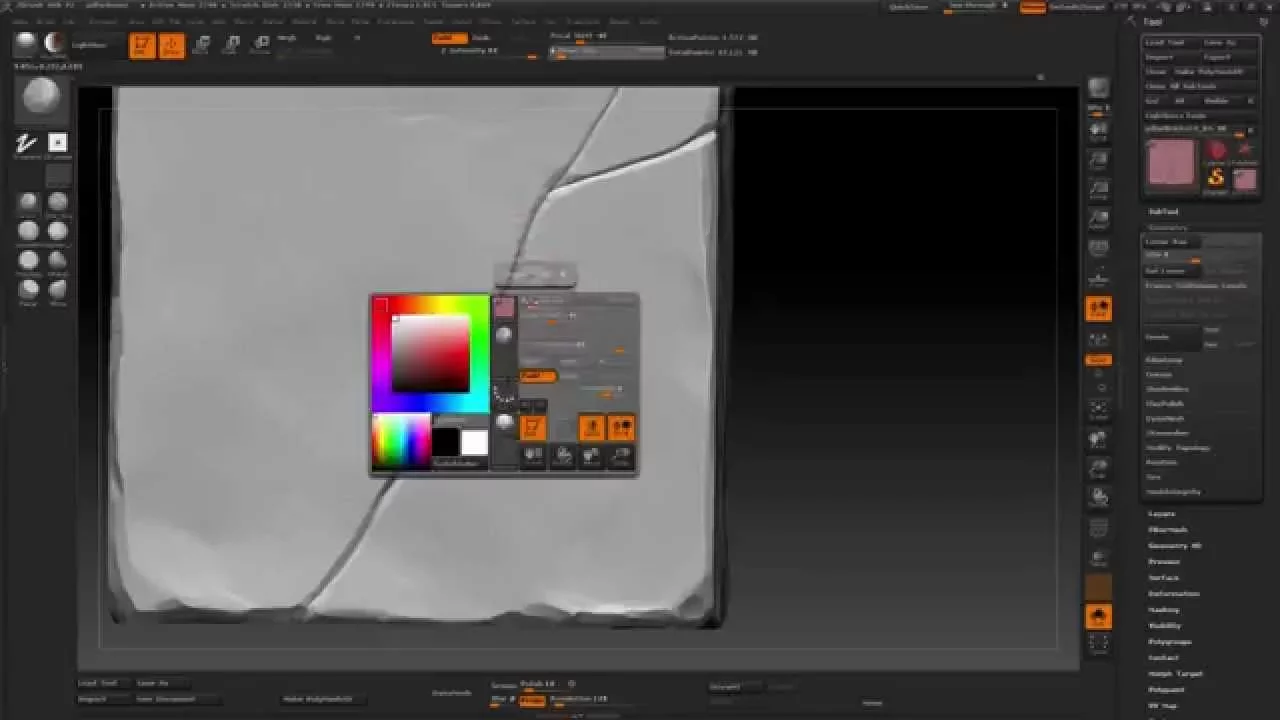Expand the SubTool section
Image resolution: width=1280 pixels, height=720 pixels.
coord(1164,212)
